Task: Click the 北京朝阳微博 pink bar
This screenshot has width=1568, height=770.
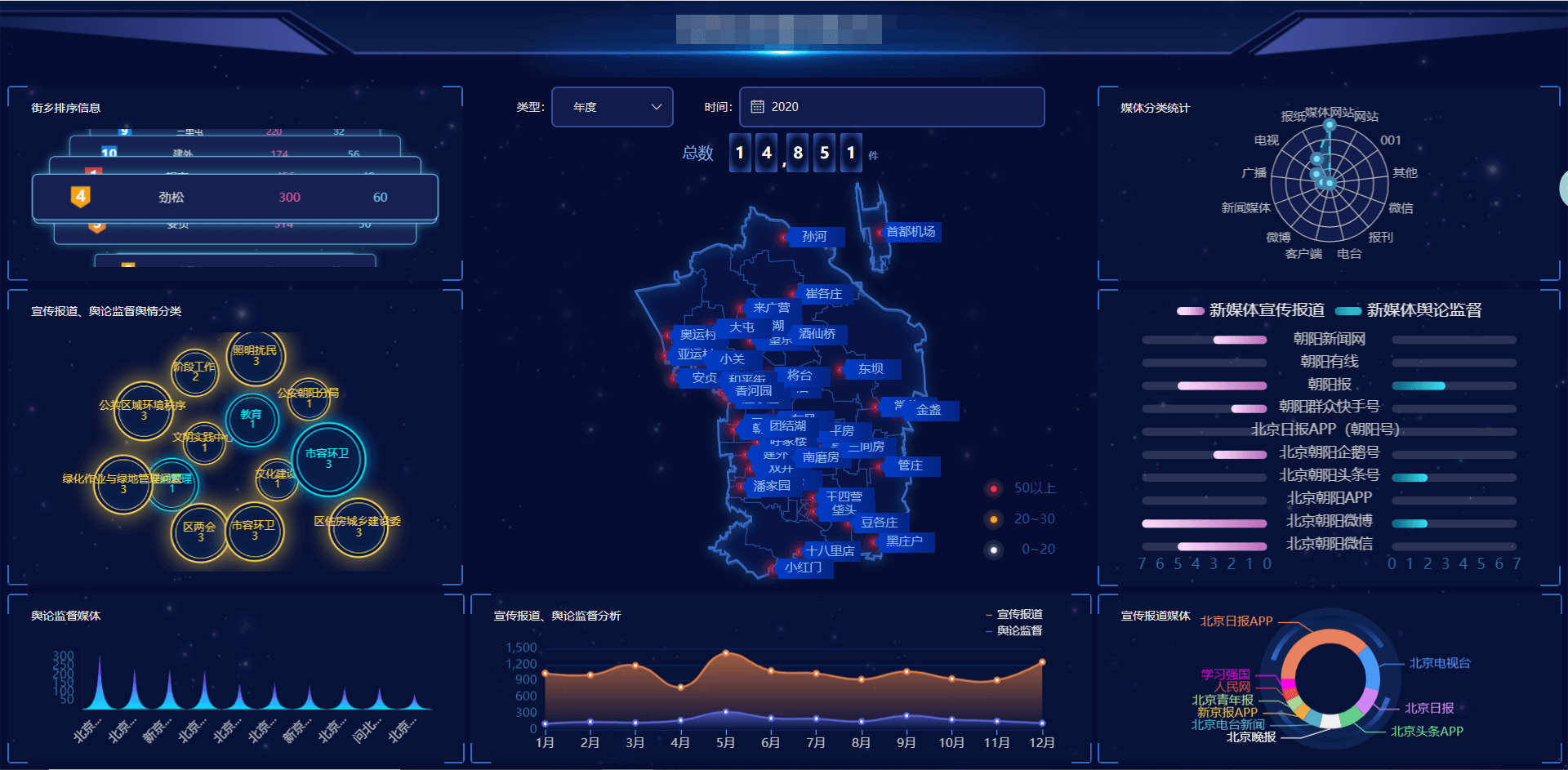Action: [x=1205, y=523]
